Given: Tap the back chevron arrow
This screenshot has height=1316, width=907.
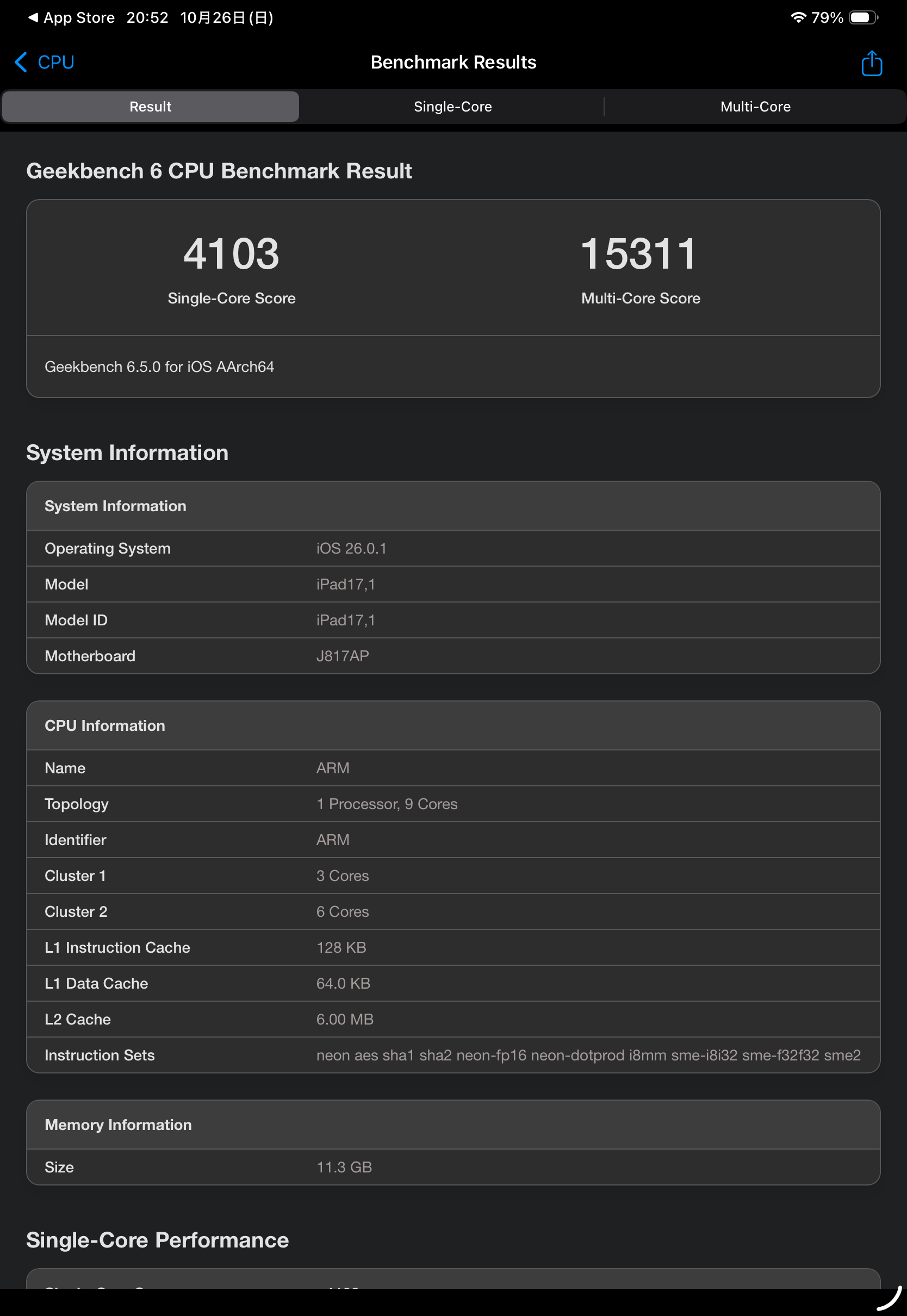Looking at the screenshot, I should [21, 62].
